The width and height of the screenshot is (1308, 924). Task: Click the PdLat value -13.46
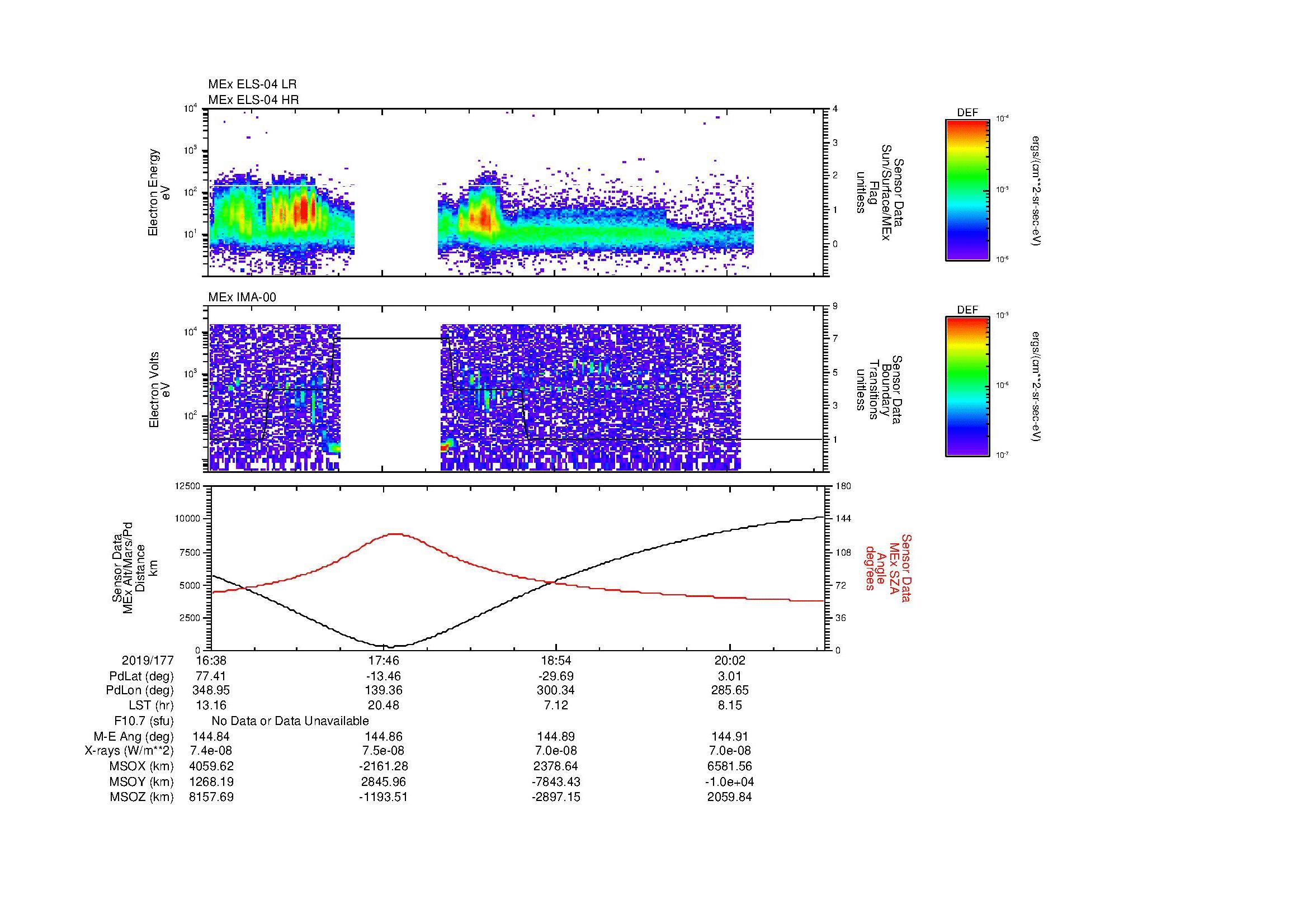pos(384,676)
